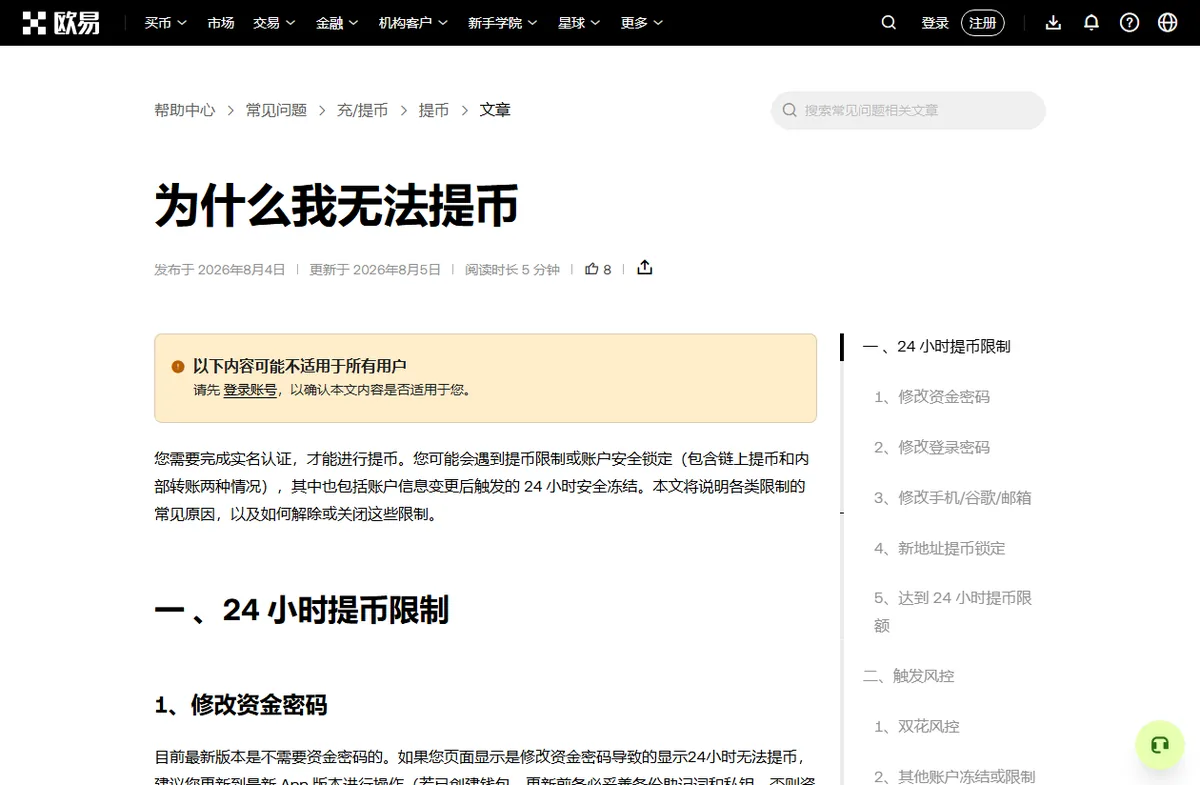
Task: Click the 阅读时长 5 分钟 text
Action: pyautogui.click(x=512, y=269)
